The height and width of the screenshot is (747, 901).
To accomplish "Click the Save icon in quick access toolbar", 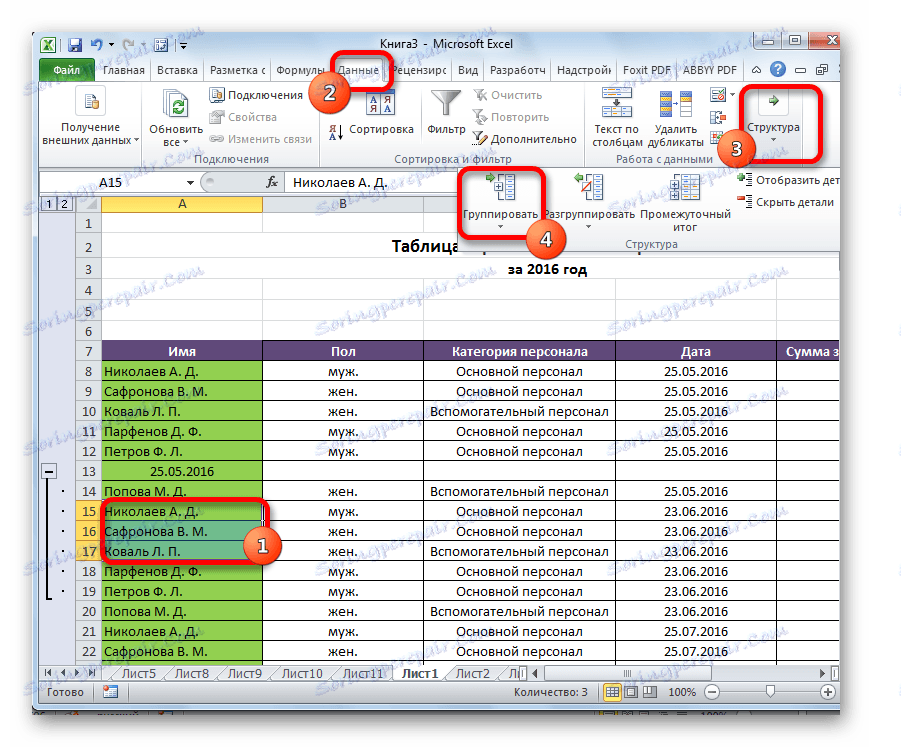I will 73,44.
